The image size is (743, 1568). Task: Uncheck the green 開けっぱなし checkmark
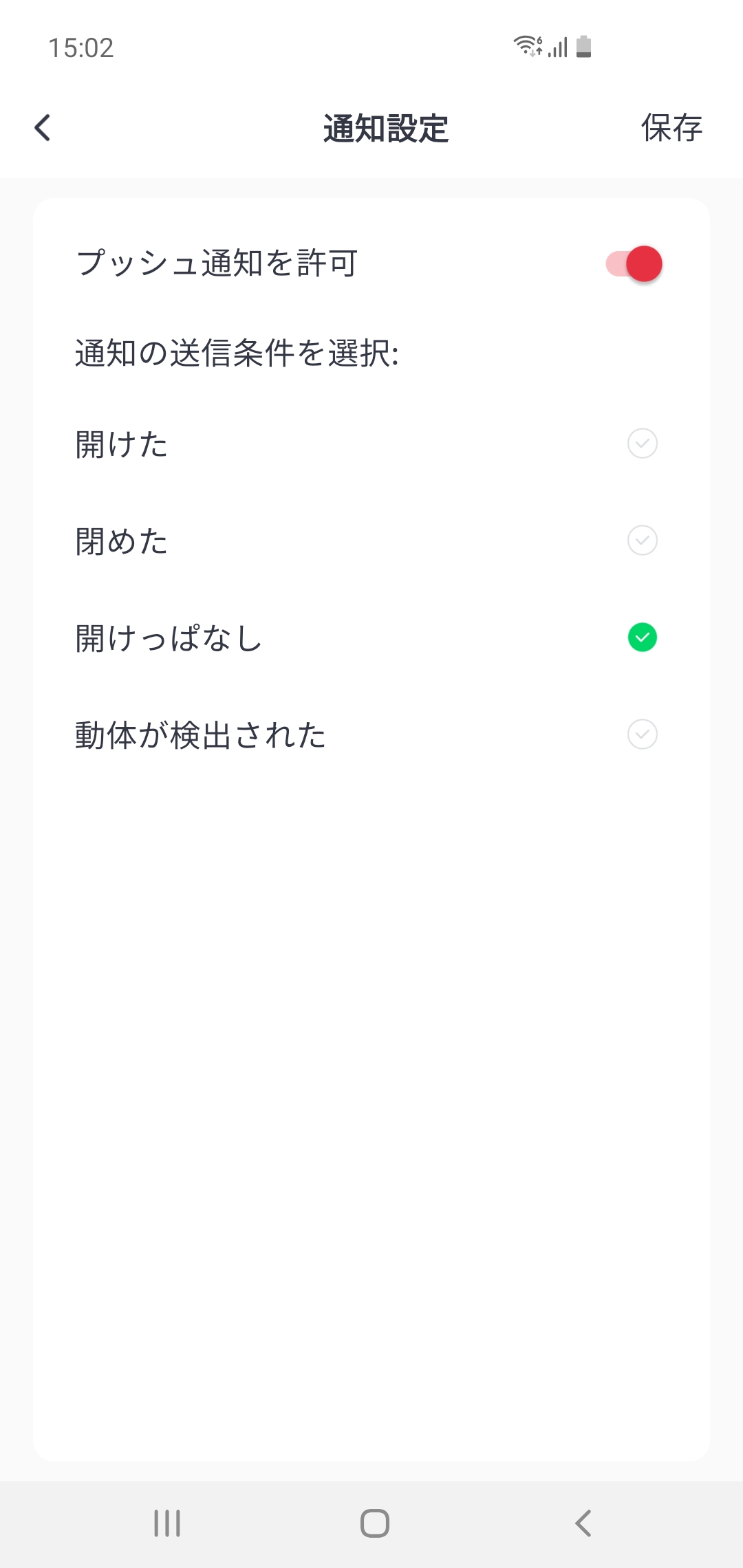point(642,638)
